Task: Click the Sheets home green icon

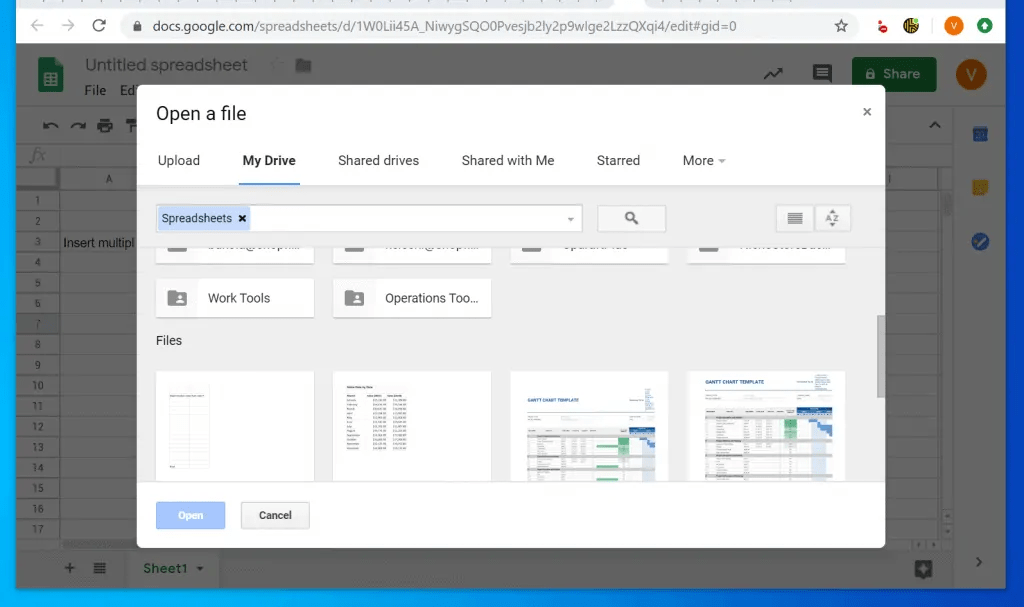Action: pyautogui.click(x=49, y=75)
